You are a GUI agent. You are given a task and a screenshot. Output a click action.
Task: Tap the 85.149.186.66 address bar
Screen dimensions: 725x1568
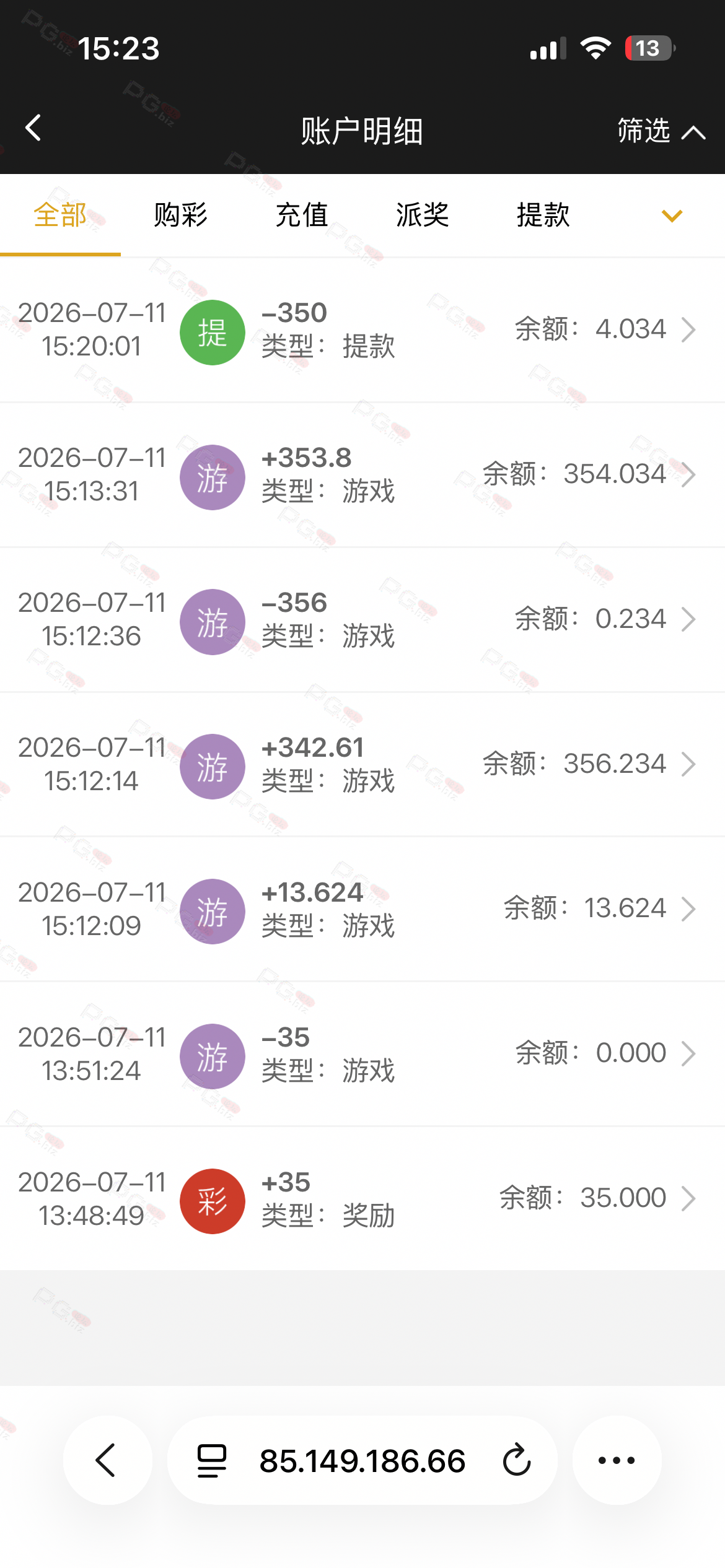click(x=362, y=1460)
